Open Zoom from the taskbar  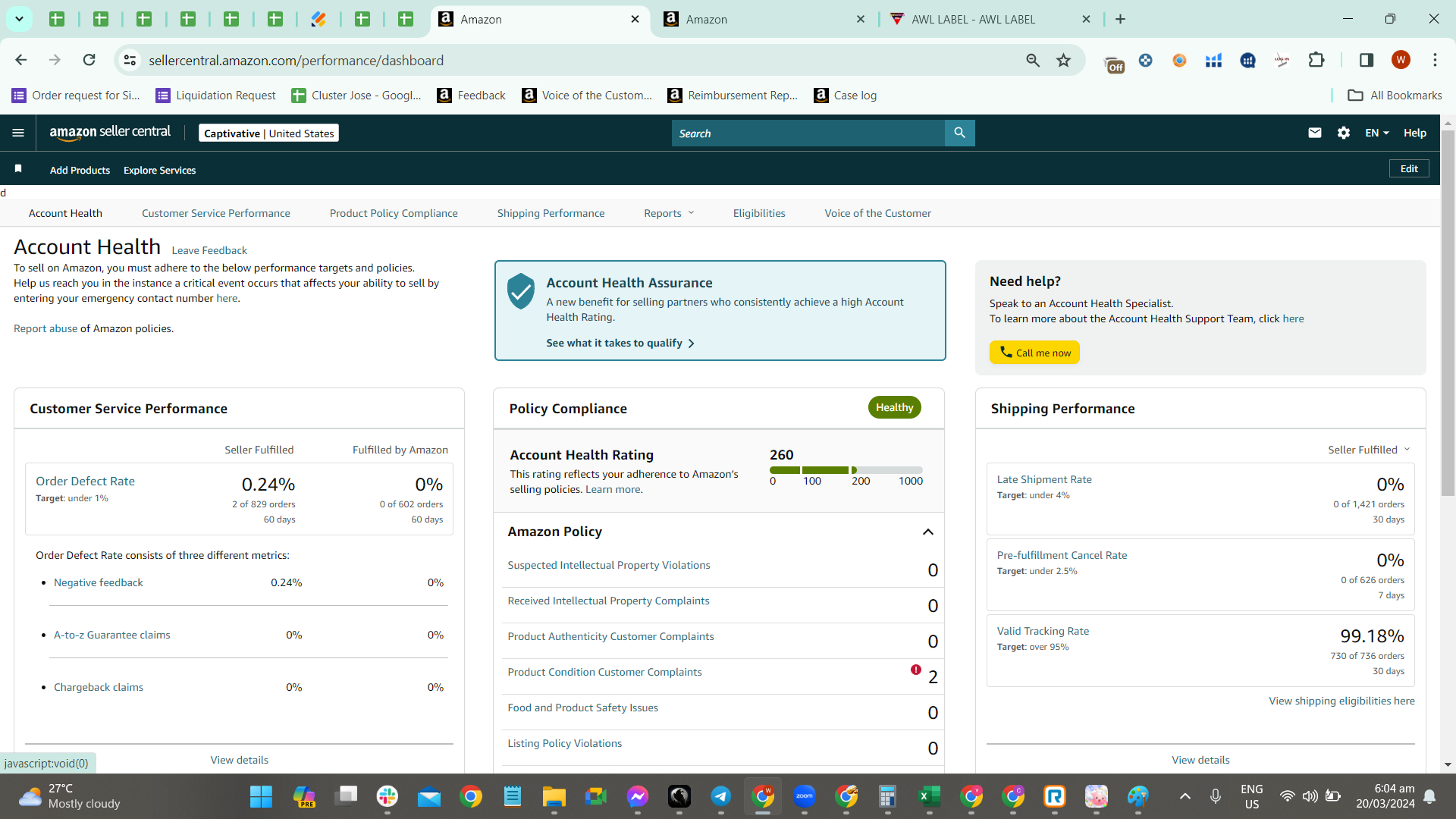coord(805,797)
